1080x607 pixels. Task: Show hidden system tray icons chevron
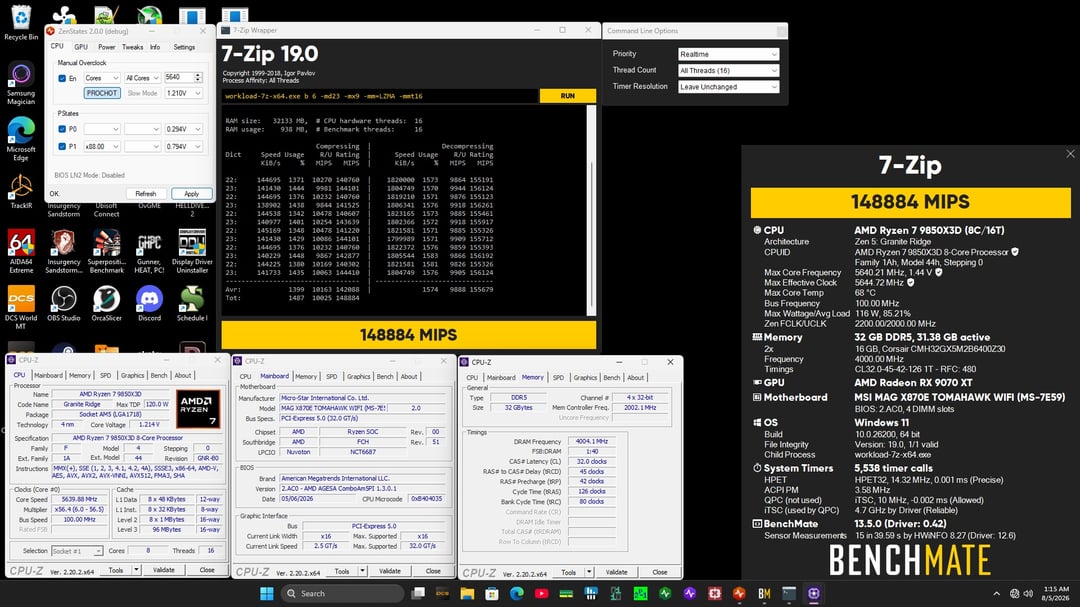click(x=996, y=593)
